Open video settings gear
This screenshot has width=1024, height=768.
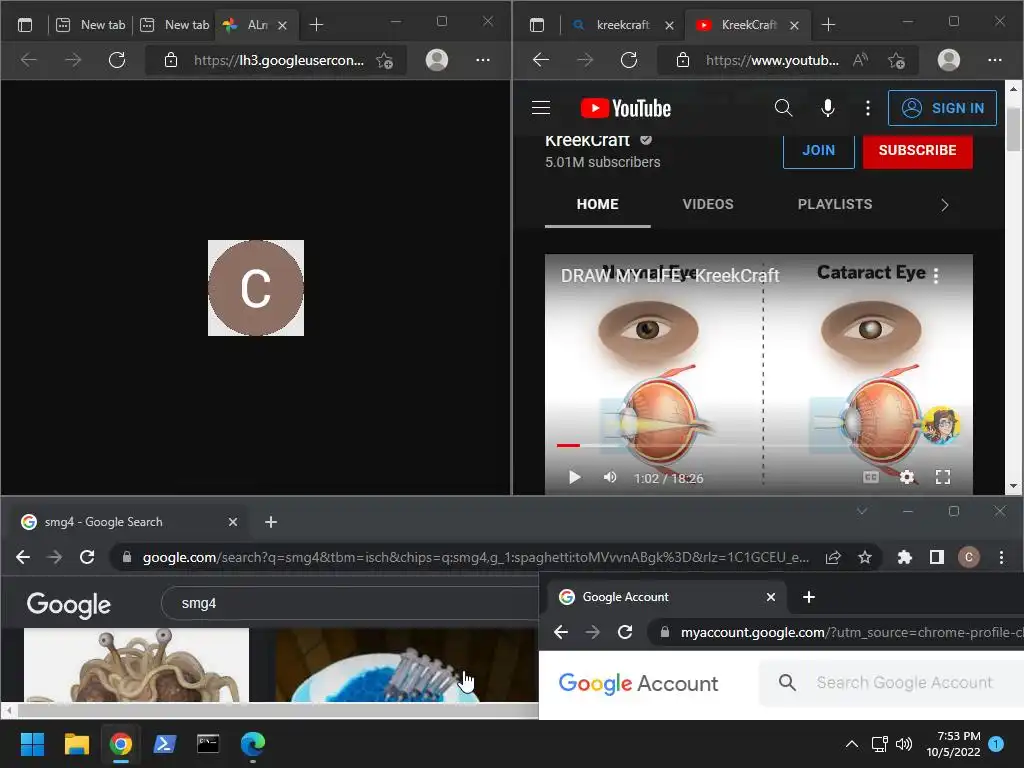tap(906, 477)
